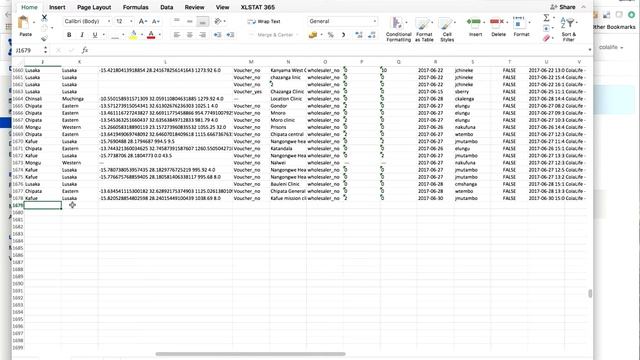Open the View tab

click(x=222, y=7)
